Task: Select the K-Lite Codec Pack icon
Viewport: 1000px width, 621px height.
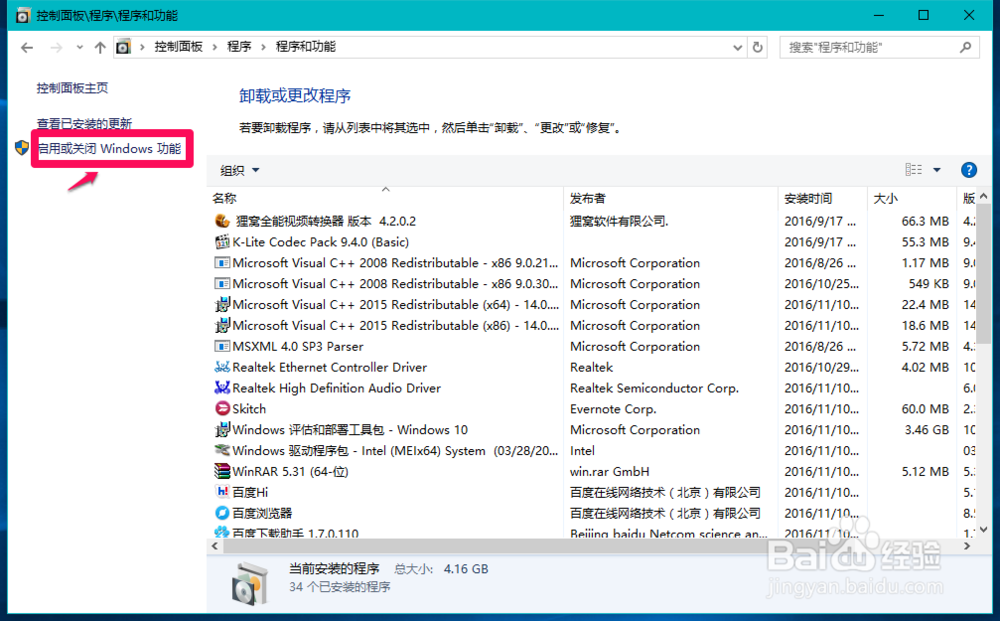Action: 222,242
